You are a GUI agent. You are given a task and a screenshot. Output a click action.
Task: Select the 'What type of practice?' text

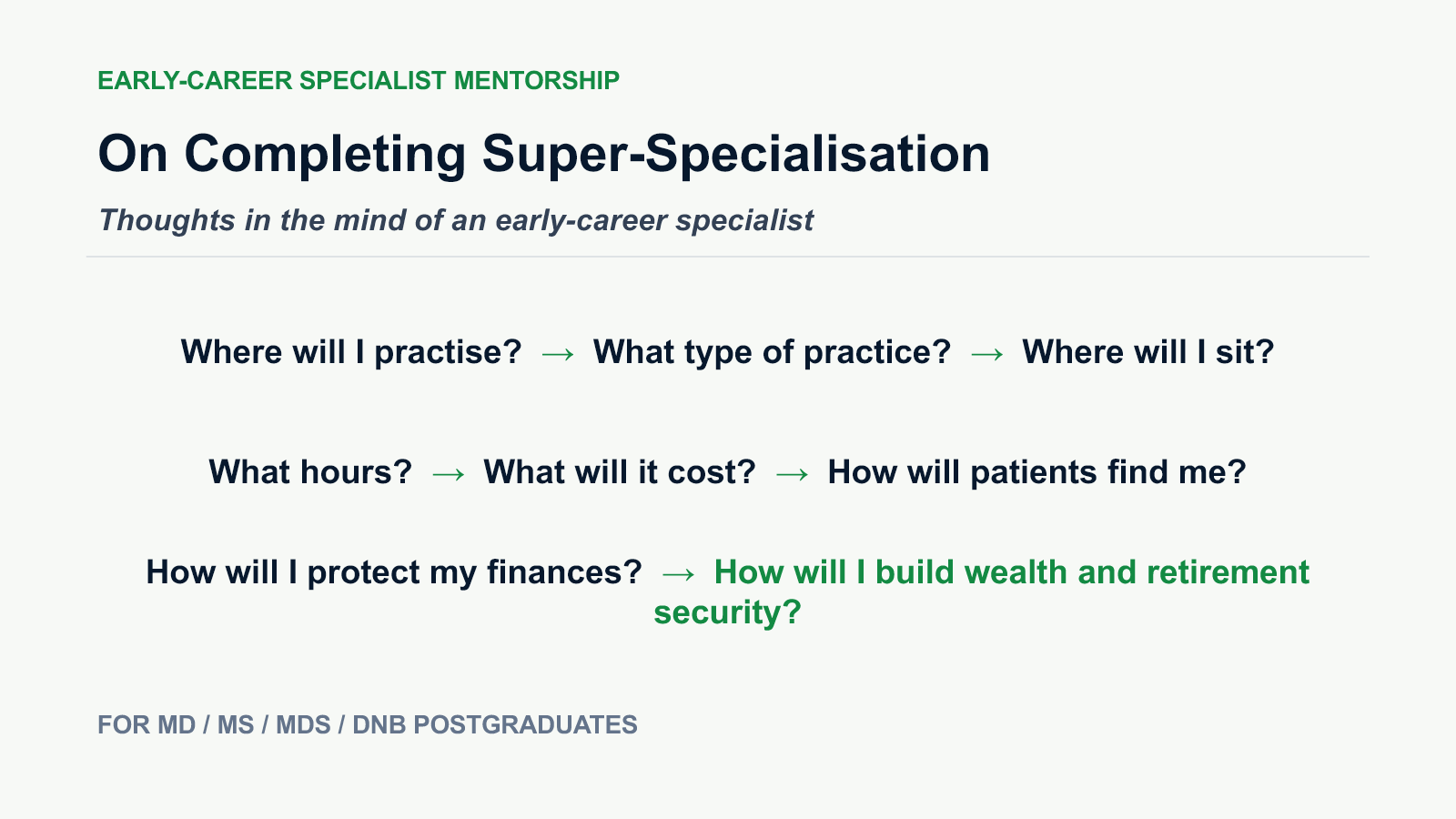coord(772,352)
